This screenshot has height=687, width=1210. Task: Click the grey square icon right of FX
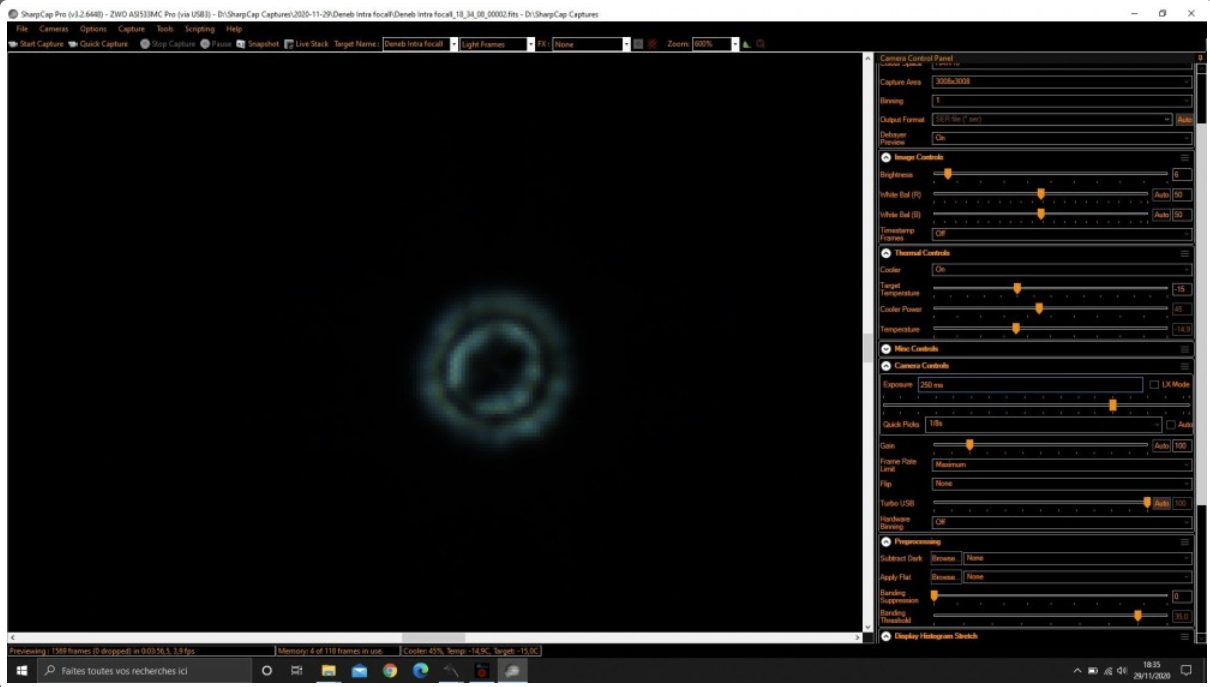coord(639,44)
